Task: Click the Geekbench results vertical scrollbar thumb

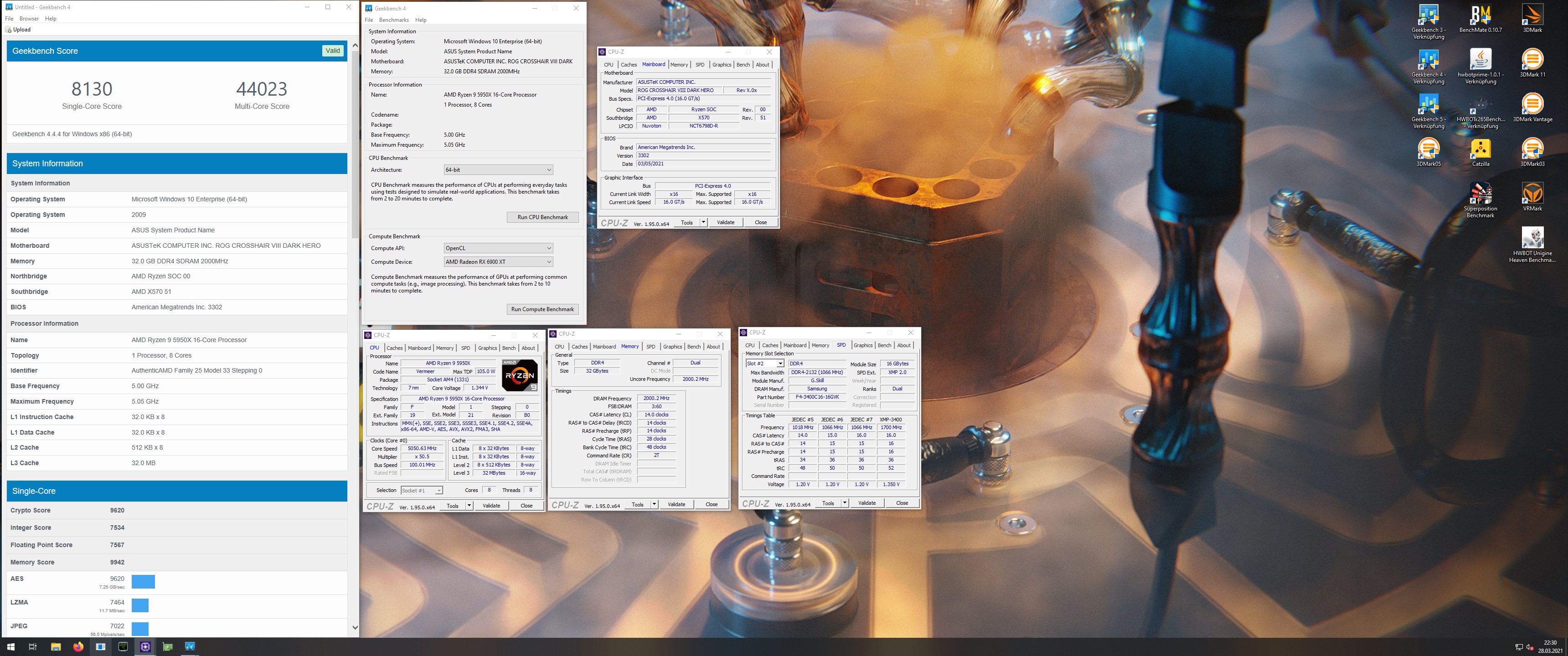Action: [356, 144]
